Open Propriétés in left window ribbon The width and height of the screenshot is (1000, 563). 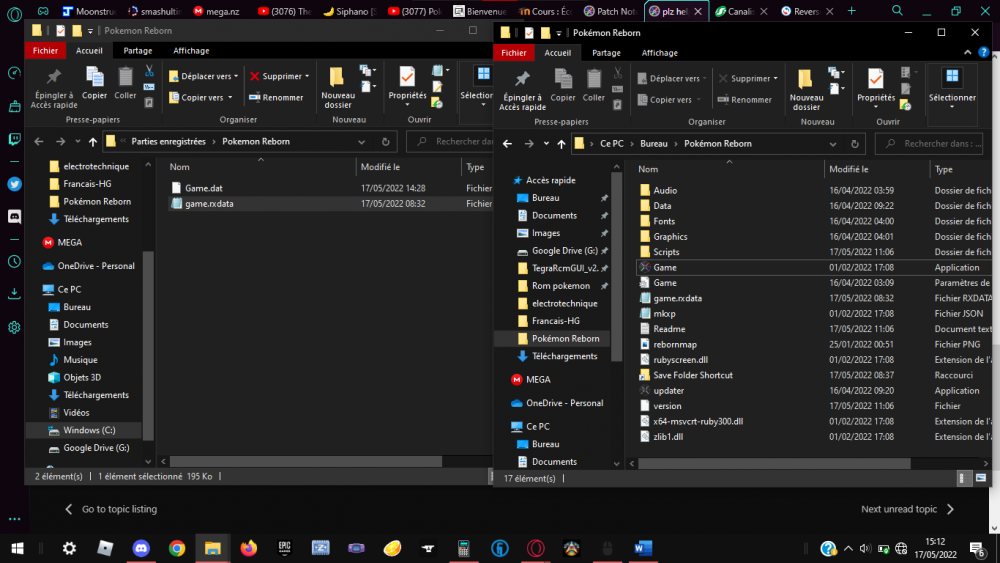(x=407, y=85)
